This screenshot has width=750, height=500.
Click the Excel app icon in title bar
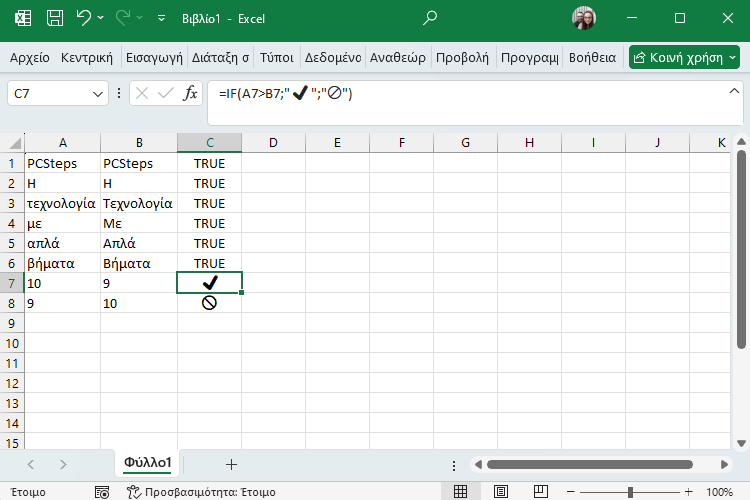(23, 19)
